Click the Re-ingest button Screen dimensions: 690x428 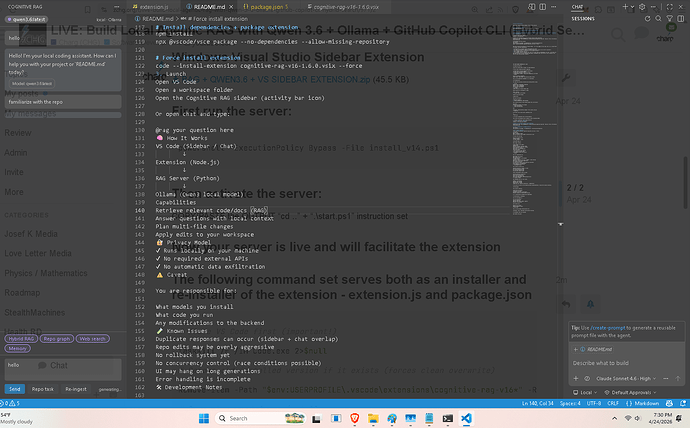coord(76,389)
